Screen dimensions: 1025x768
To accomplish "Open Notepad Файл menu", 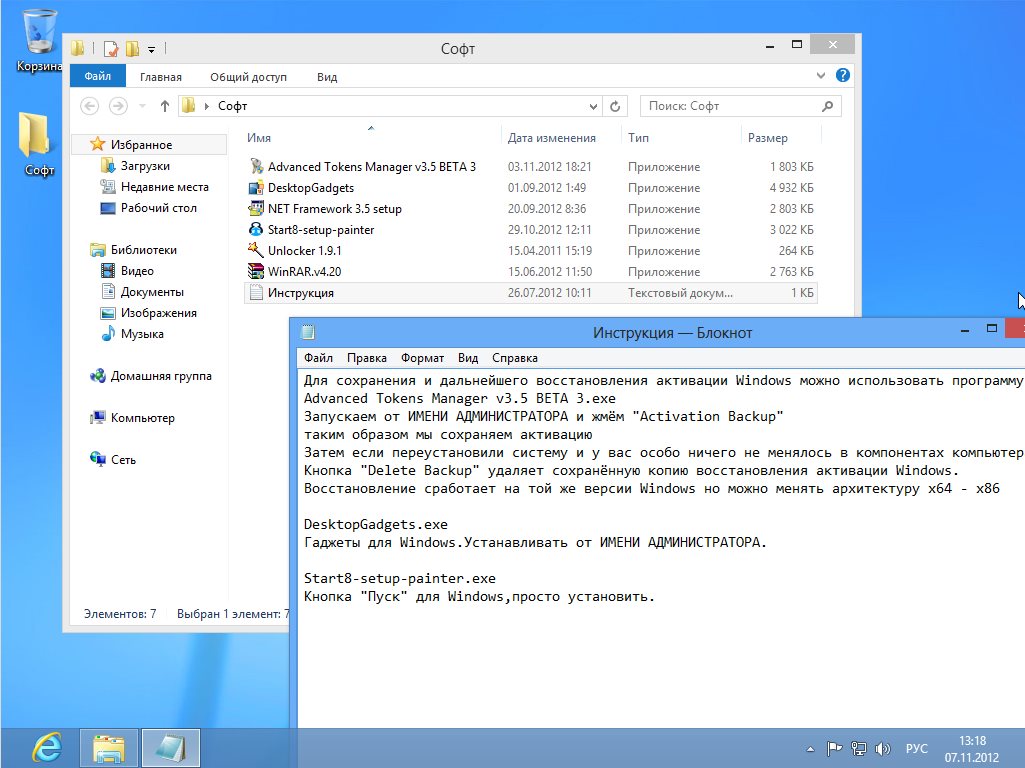I will click(318, 358).
